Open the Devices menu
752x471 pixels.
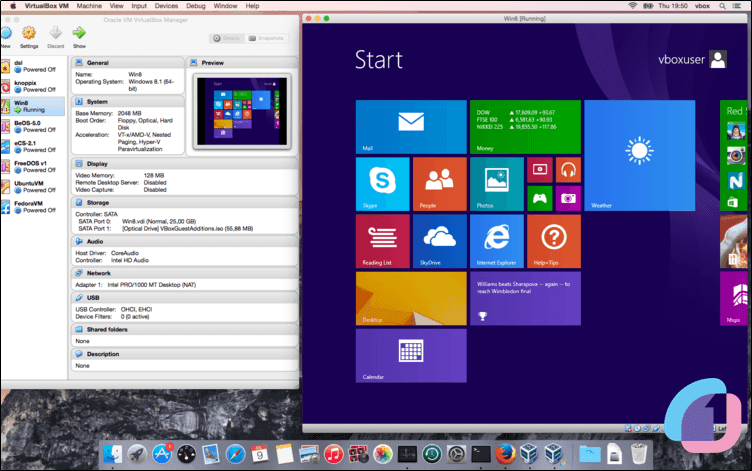click(166, 6)
